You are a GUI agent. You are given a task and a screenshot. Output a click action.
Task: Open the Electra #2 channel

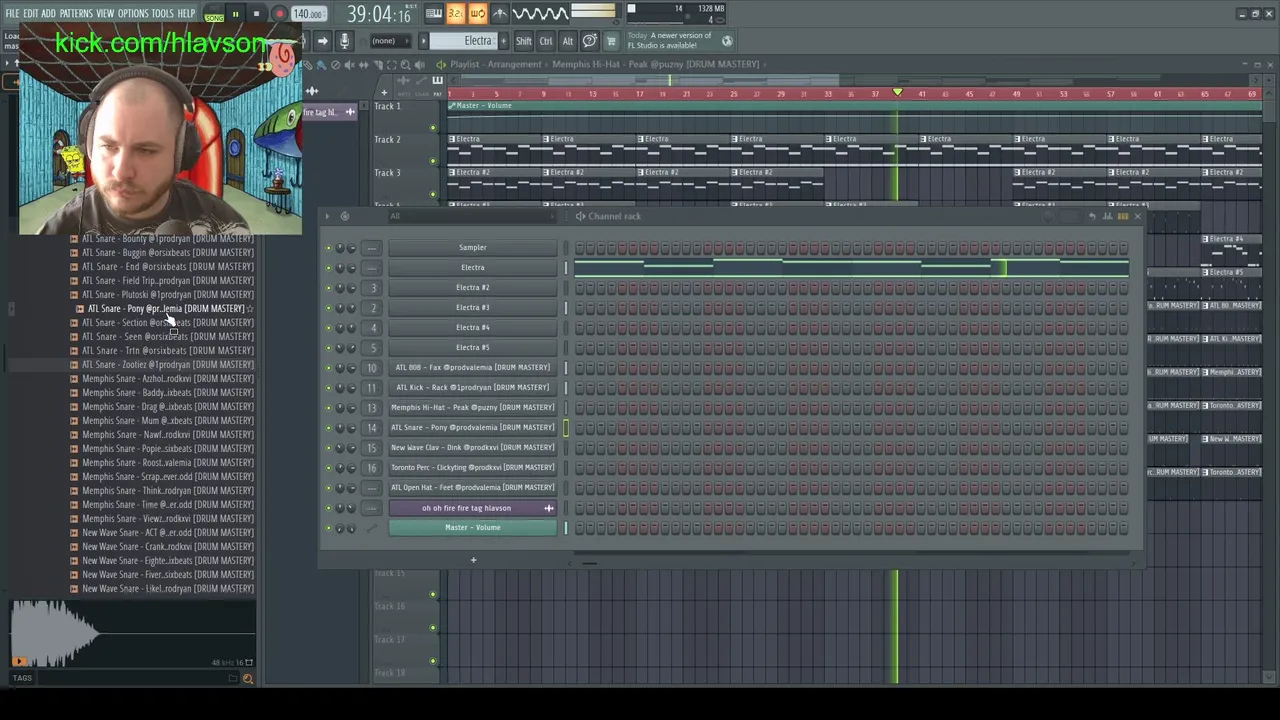(x=472, y=287)
